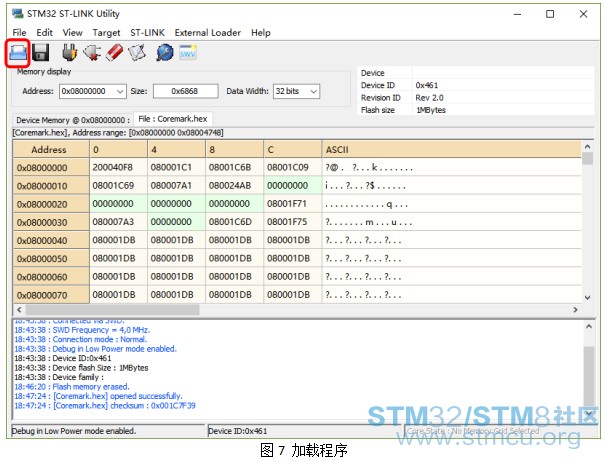Click column header 4
The width and height of the screenshot is (605, 462).
coord(177,150)
